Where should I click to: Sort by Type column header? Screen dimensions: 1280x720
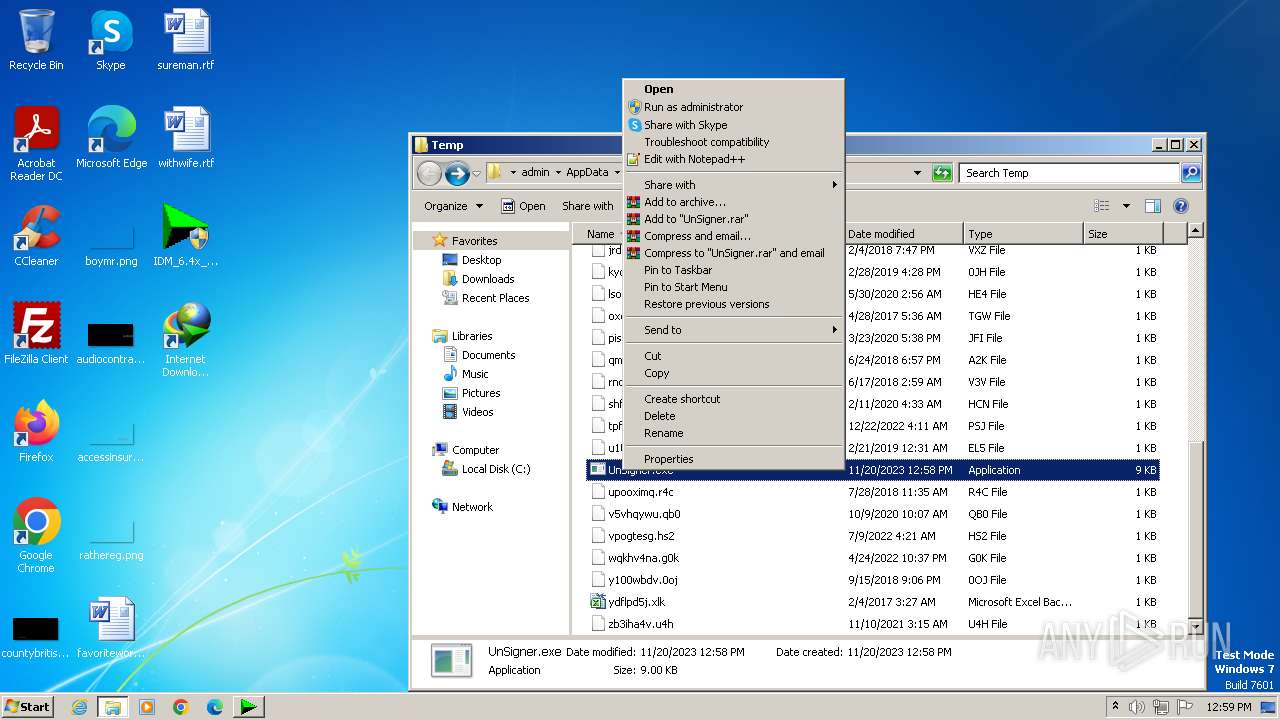[1024, 234]
